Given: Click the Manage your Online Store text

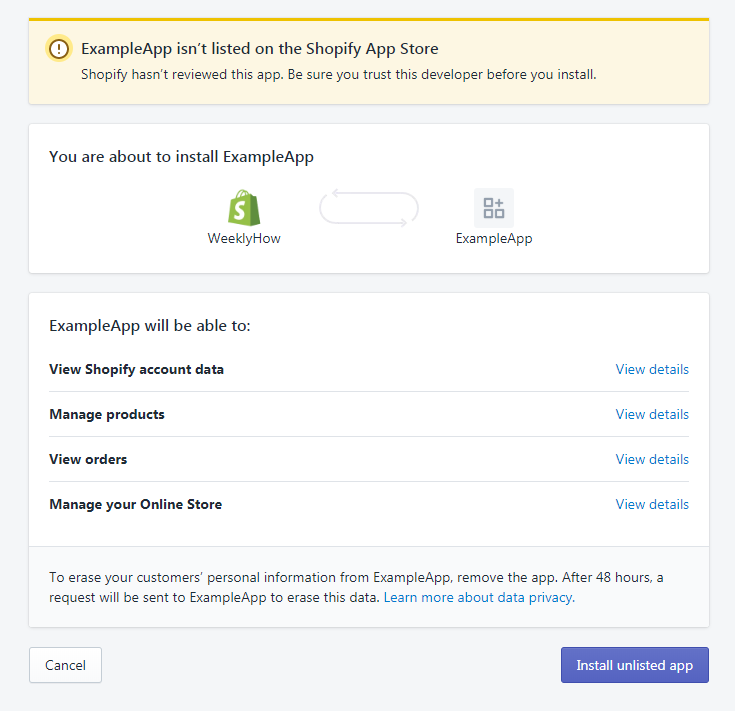Looking at the screenshot, I should coord(135,504).
